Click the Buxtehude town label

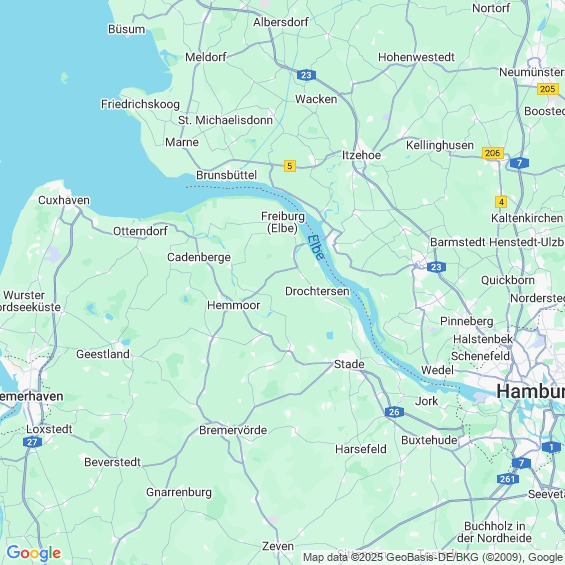click(429, 440)
